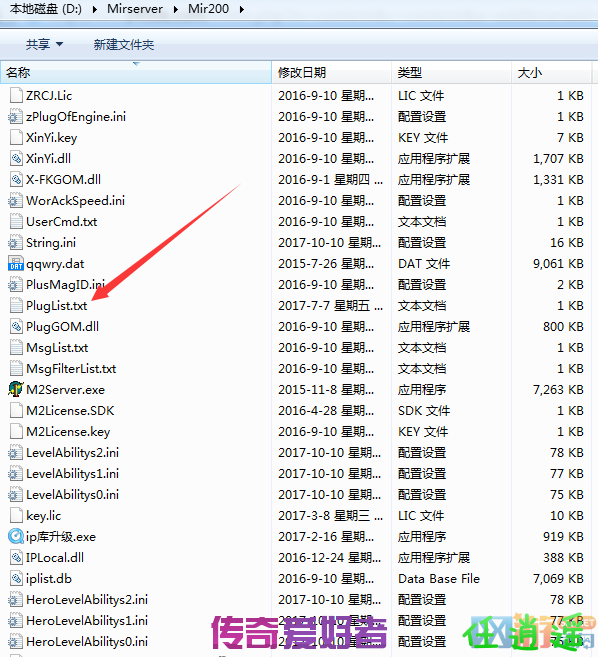Image resolution: width=598 pixels, height=657 pixels.
Task: Click the zPlugOfEngine.ini settings icon
Action: [16, 116]
